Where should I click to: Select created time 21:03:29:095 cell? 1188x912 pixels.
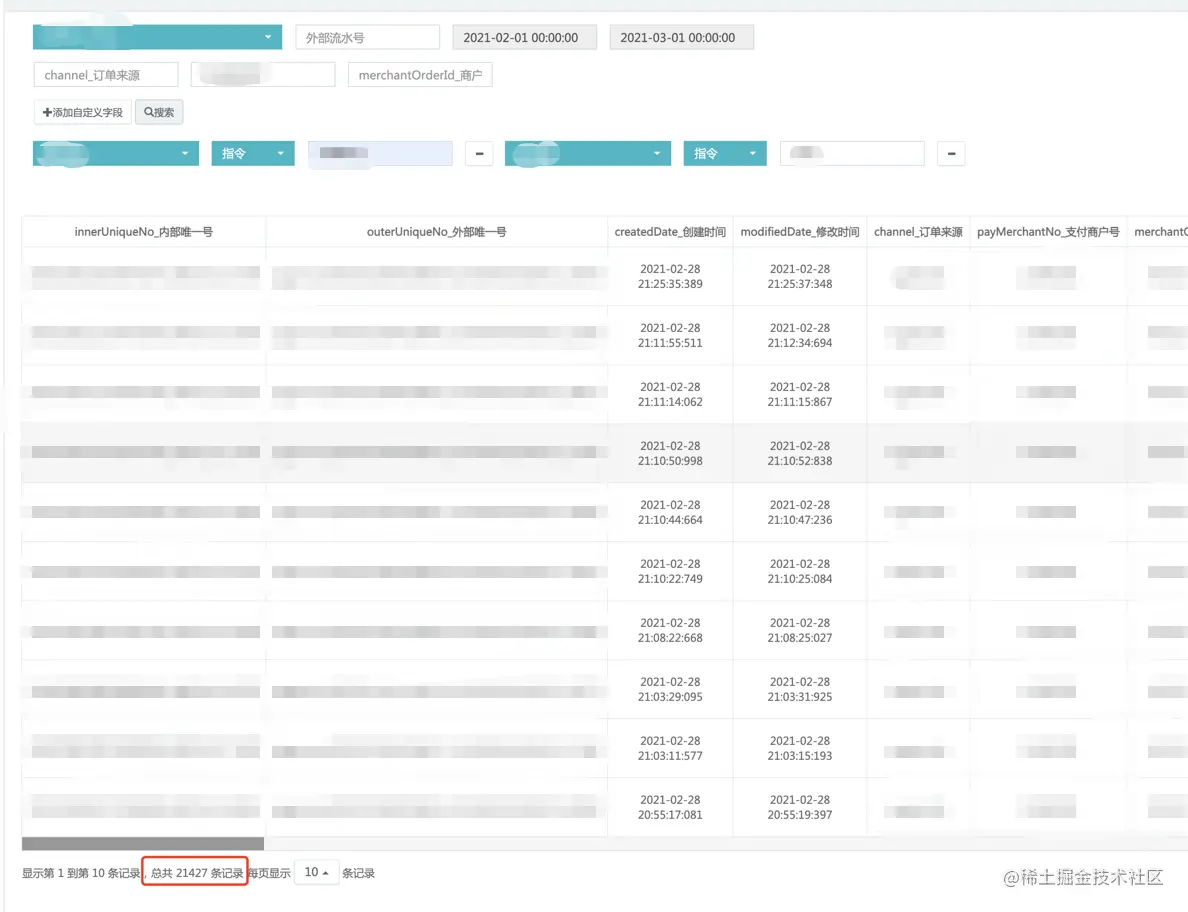pos(670,690)
